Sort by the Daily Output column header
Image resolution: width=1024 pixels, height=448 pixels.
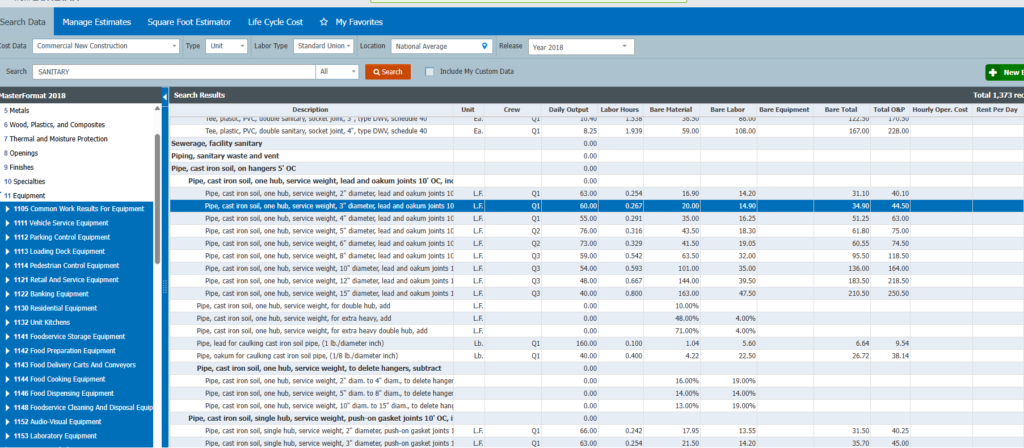[x=568, y=110]
